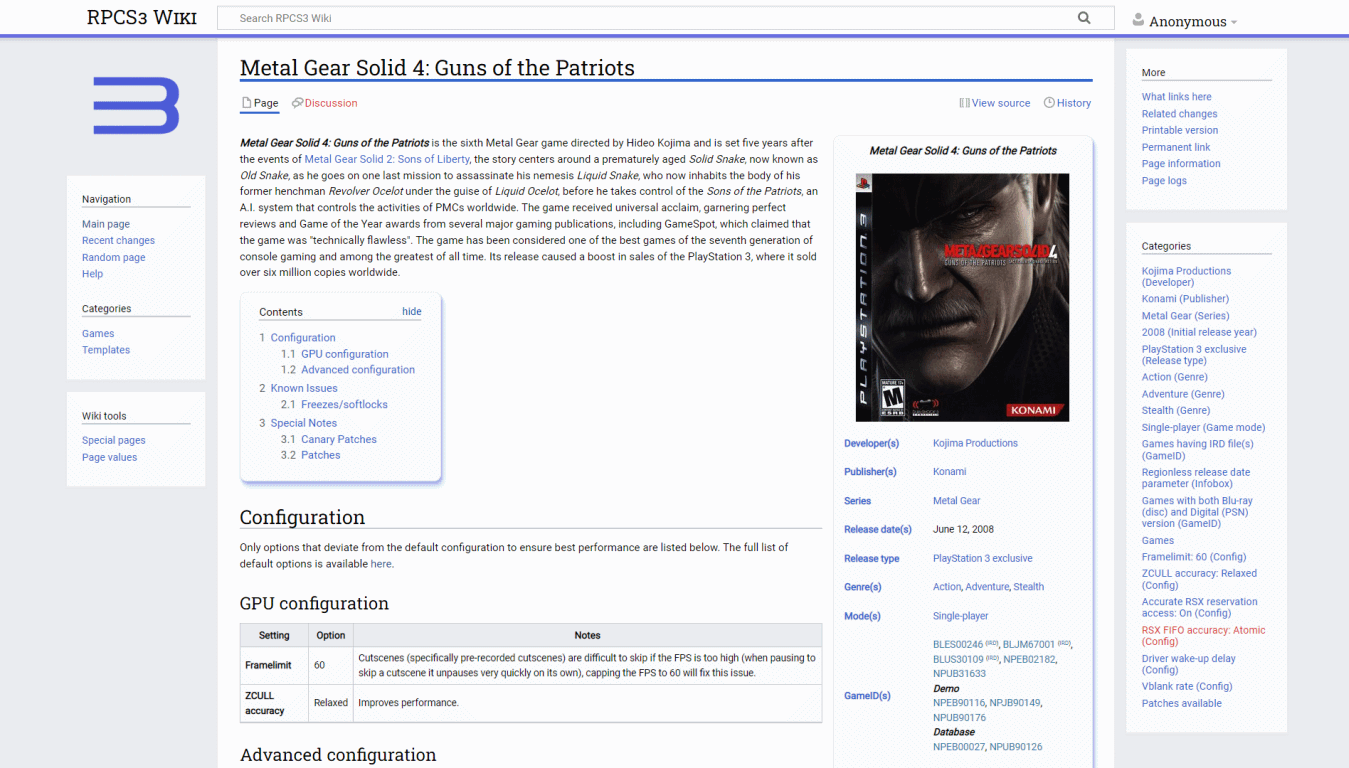Click the Metal Gear Solid 4 cover art
The width and height of the screenshot is (1349, 768).
click(962, 297)
